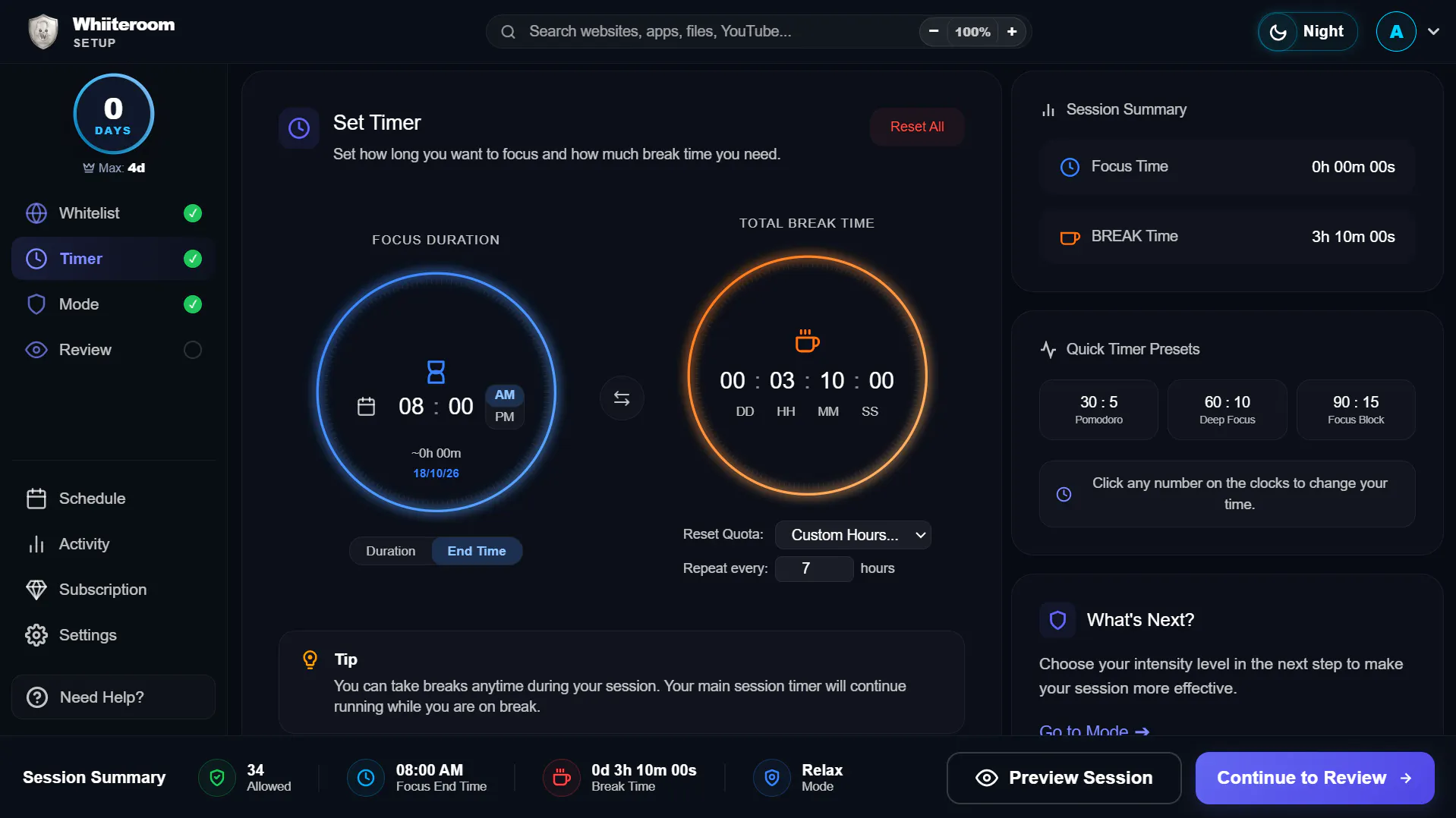The image size is (1456, 818).
Task: Increase zoom with the plus button
Action: (x=1012, y=31)
